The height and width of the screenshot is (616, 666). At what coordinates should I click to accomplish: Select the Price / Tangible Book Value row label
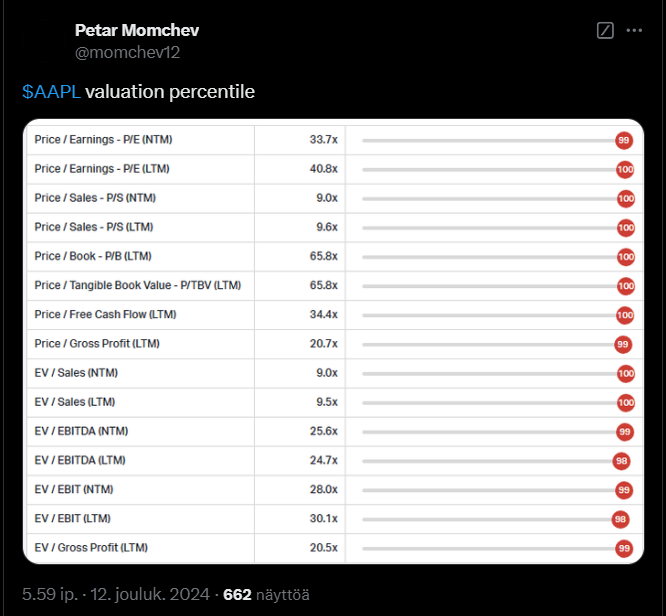pos(137,286)
